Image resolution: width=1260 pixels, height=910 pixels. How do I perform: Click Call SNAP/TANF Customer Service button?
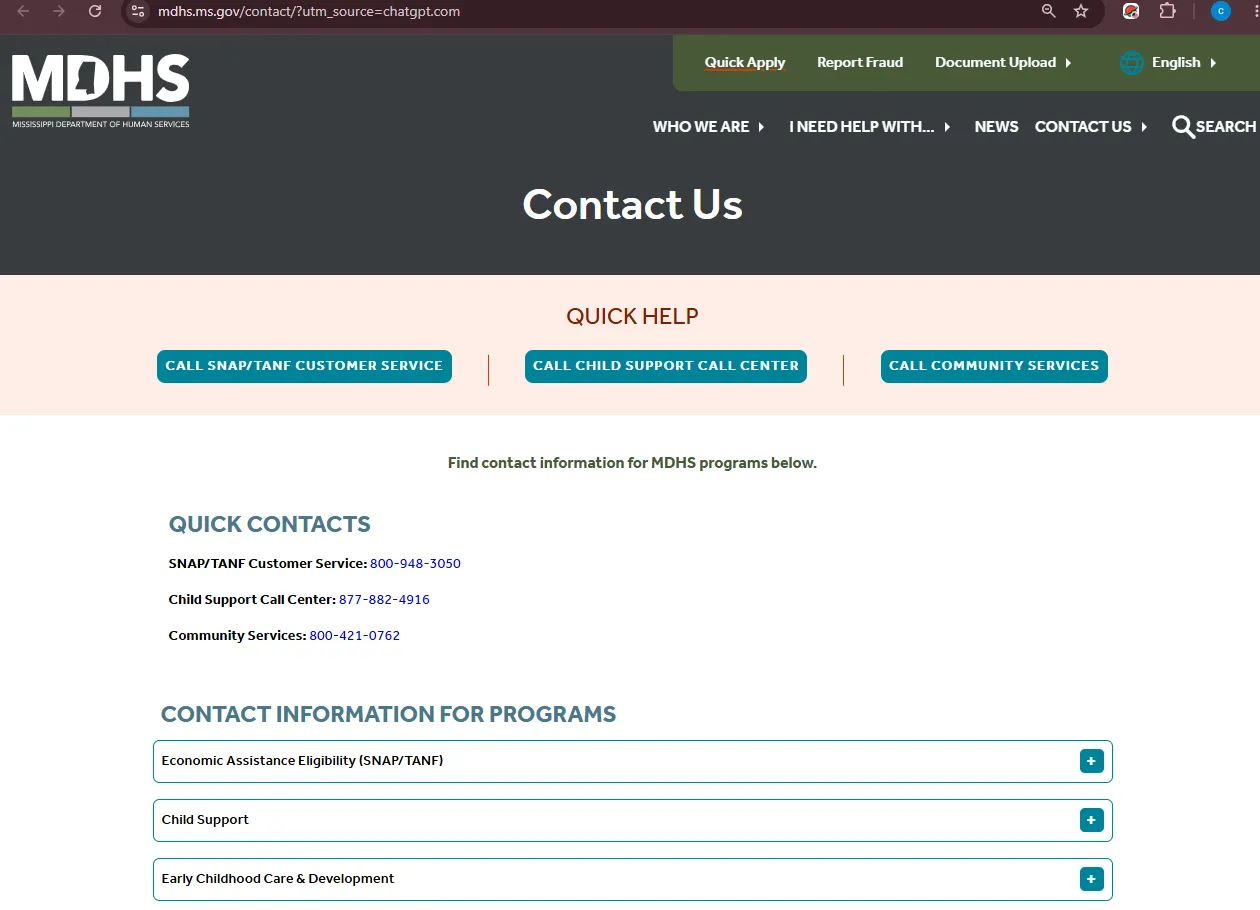[x=304, y=366]
